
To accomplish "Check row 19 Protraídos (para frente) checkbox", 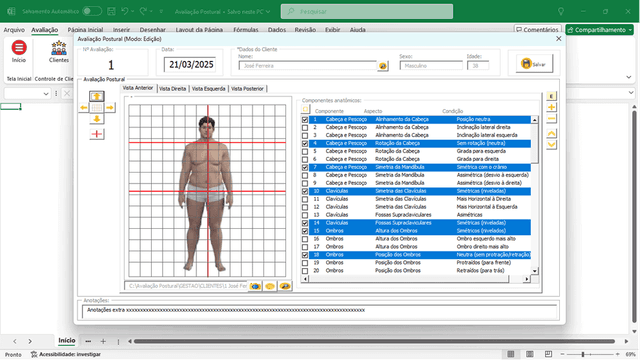I will 305,263.
